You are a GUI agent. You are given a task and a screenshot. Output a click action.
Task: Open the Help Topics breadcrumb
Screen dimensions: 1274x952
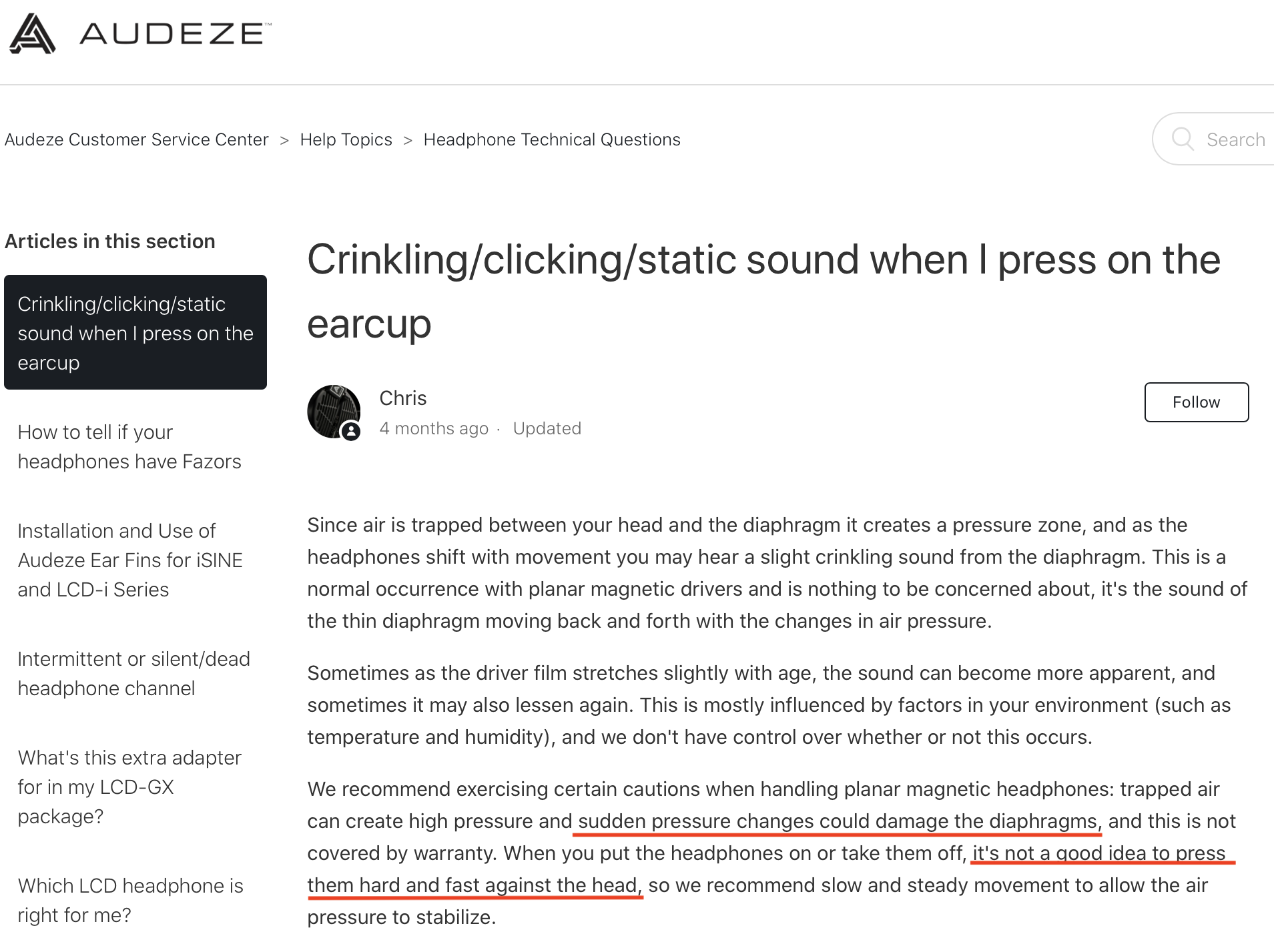click(346, 139)
